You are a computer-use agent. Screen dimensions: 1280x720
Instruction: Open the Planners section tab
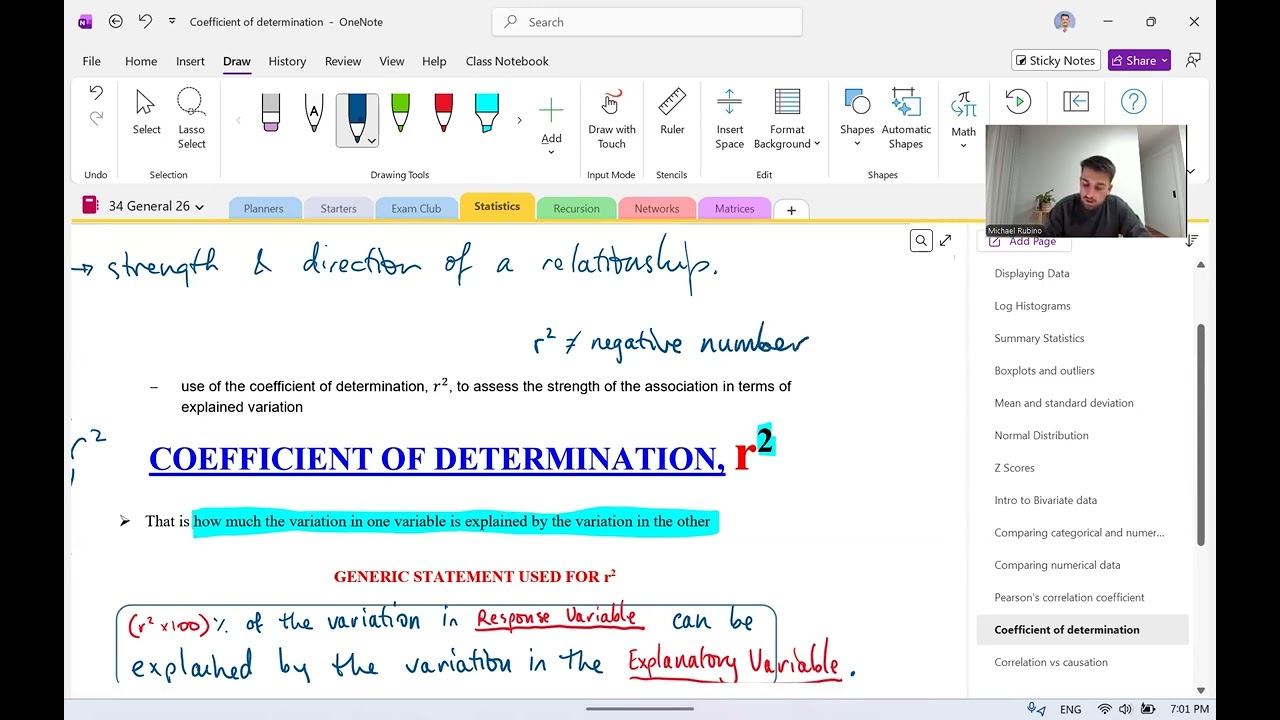pos(264,209)
